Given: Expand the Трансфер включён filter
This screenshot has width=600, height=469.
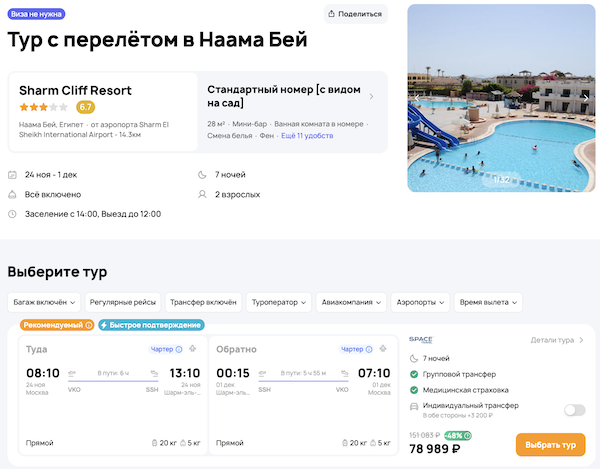Looking at the screenshot, I should coord(203,301).
